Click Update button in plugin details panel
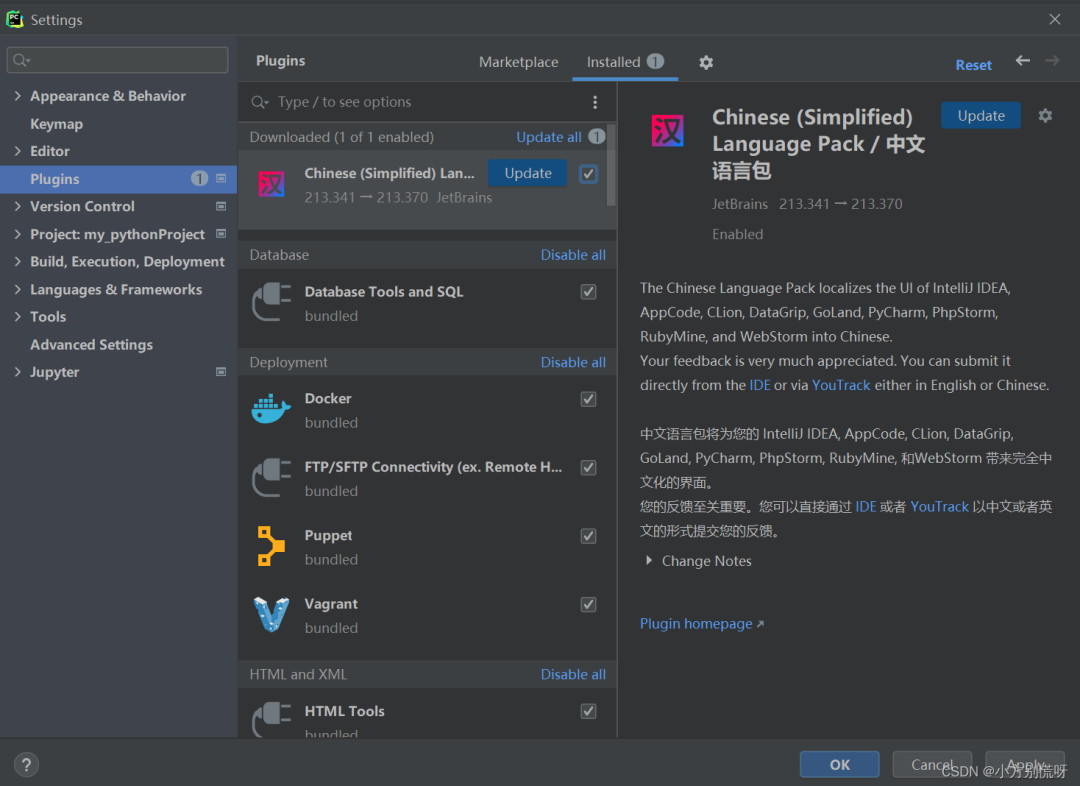The height and width of the screenshot is (786, 1080). [x=981, y=116]
